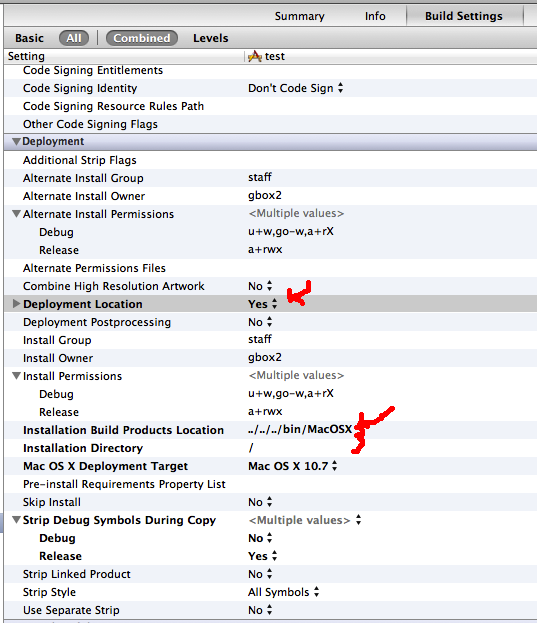Select the Build Settings tab

click(x=464, y=16)
